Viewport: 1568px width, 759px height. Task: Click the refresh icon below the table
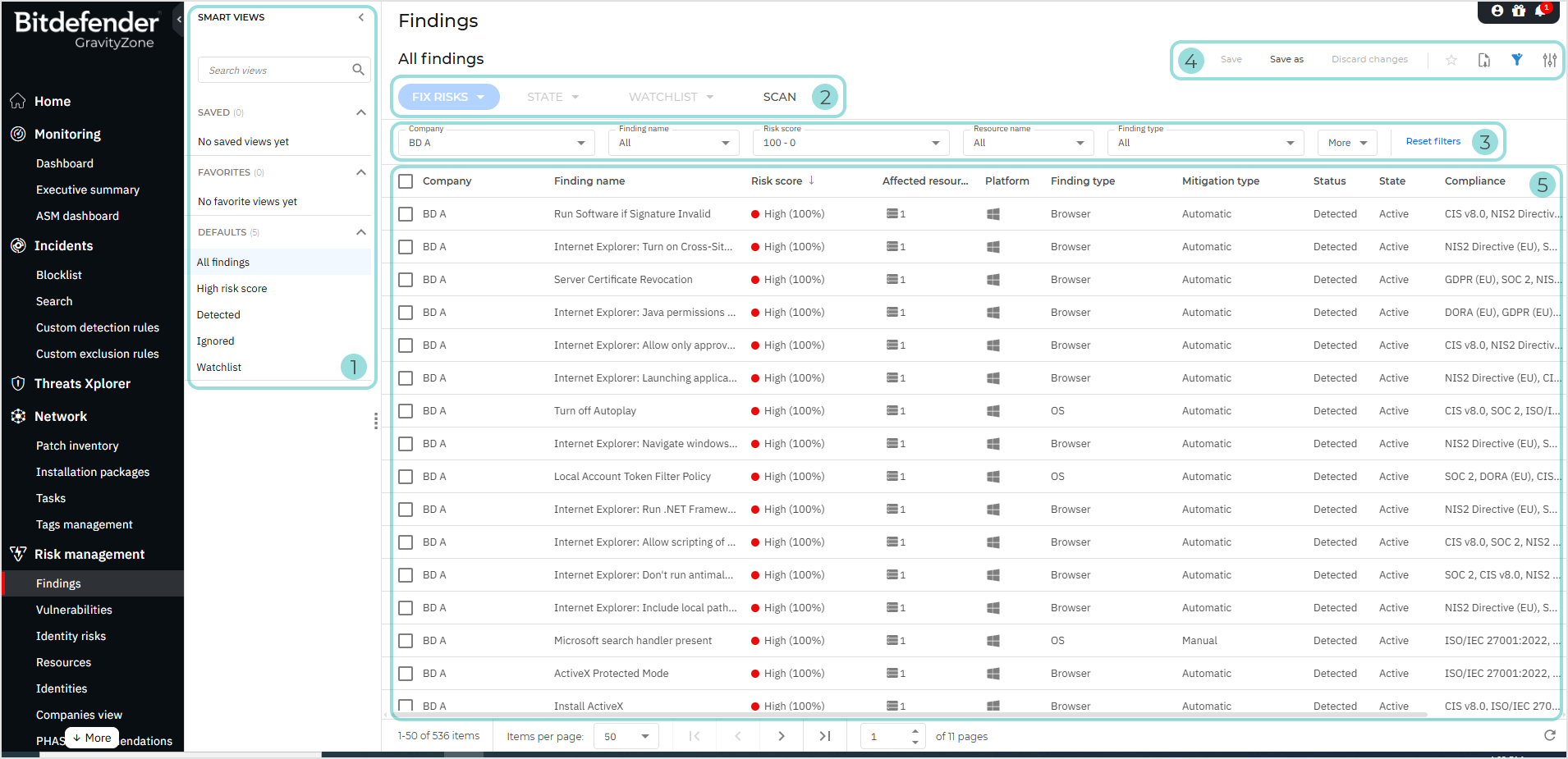tap(1549, 735)
